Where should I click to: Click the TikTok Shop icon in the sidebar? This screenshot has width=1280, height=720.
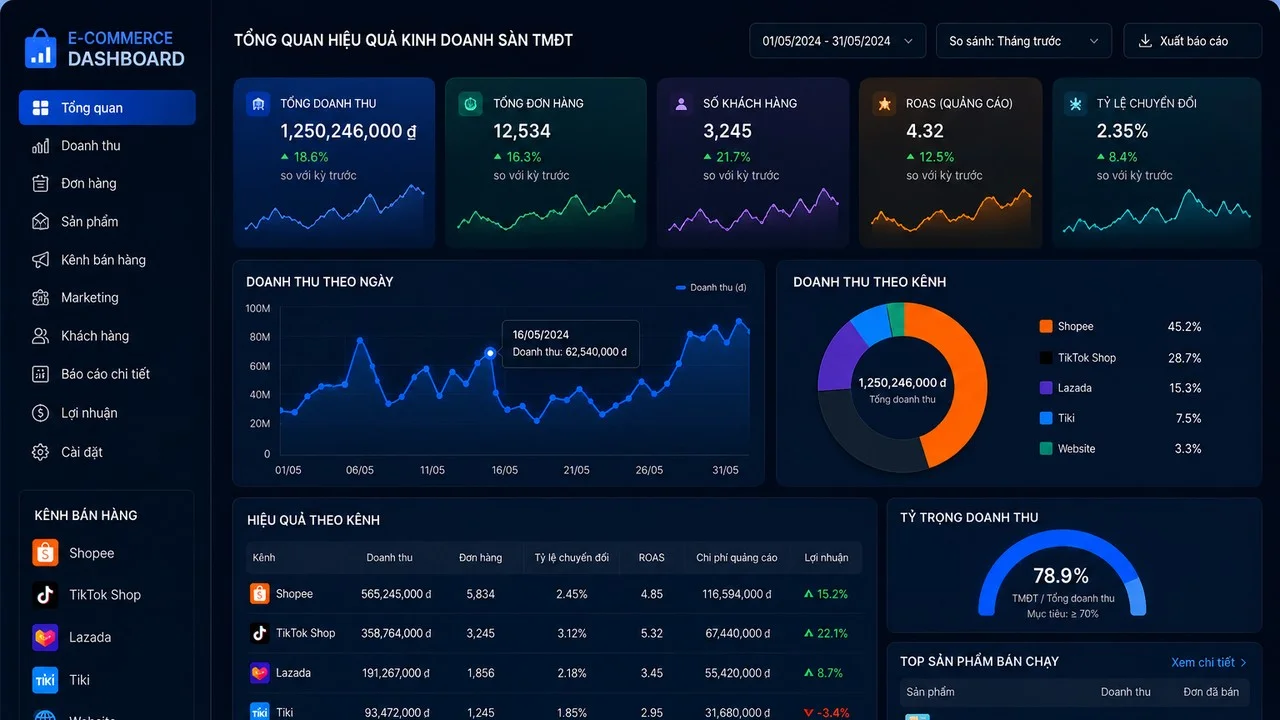[45, 595]
